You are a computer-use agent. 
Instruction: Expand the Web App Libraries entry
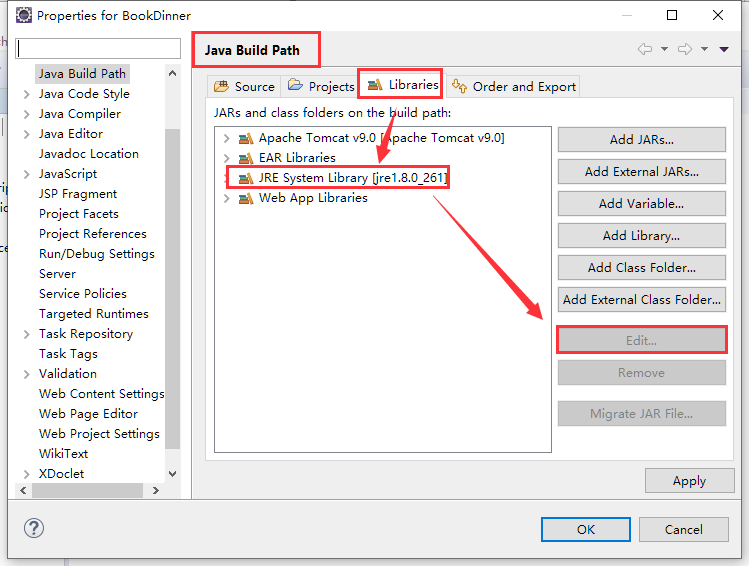[x=226, y=198]
